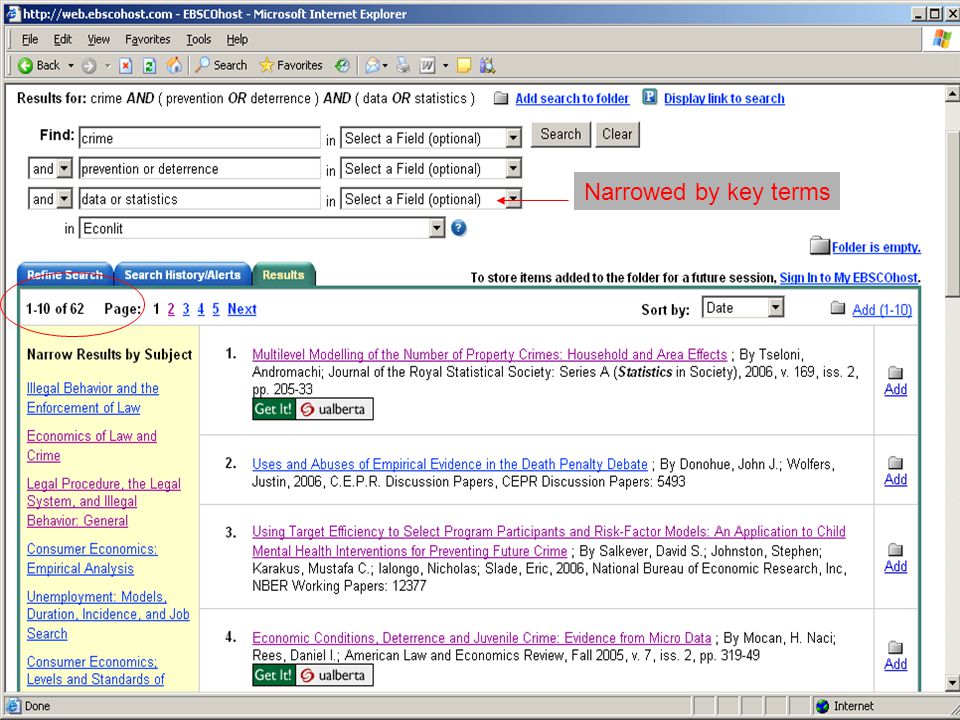960x720 pixels.
Task: Click Get It! ualberta for result 1
Action: [313, 409]
